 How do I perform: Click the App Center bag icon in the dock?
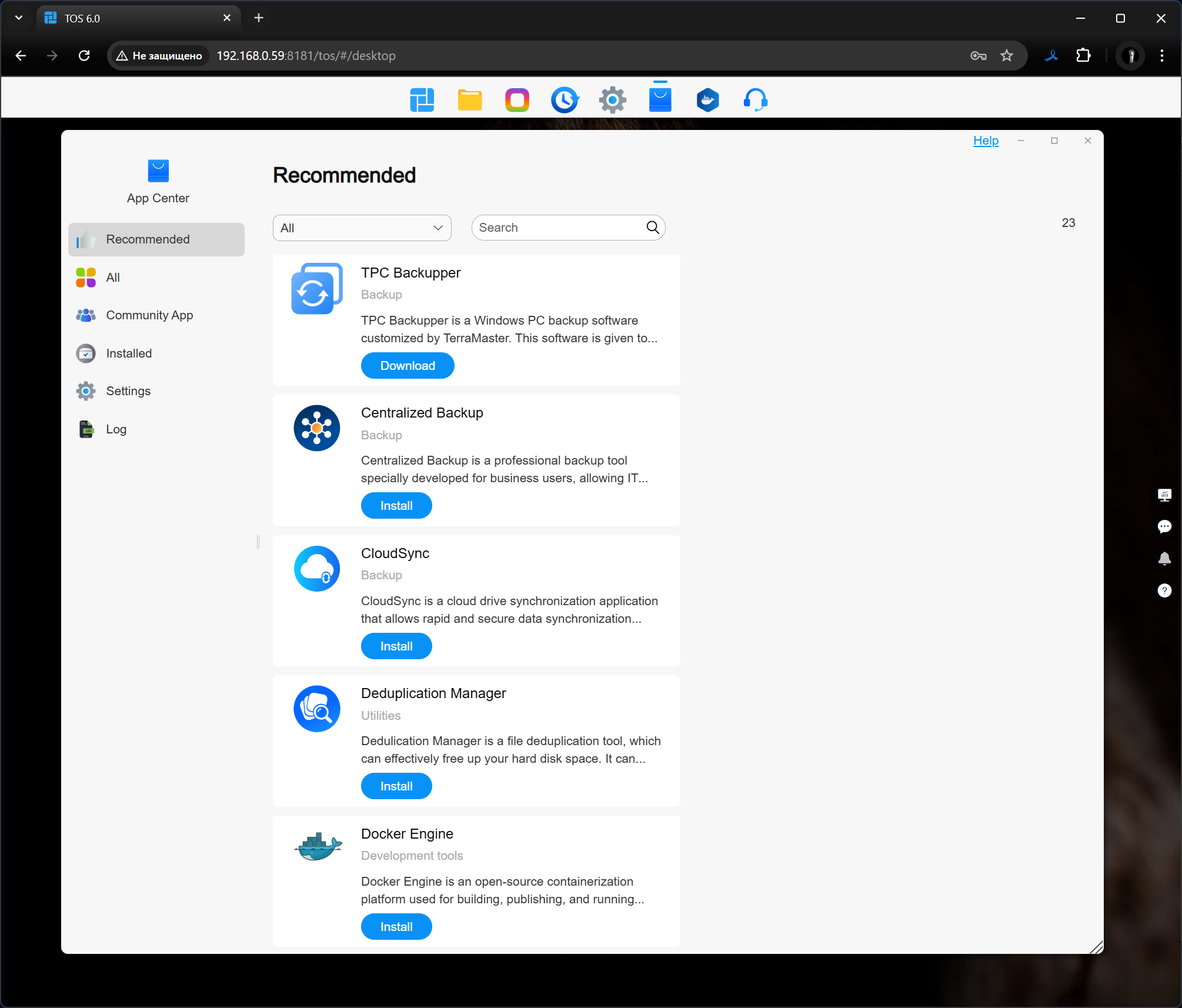[660, 99]
